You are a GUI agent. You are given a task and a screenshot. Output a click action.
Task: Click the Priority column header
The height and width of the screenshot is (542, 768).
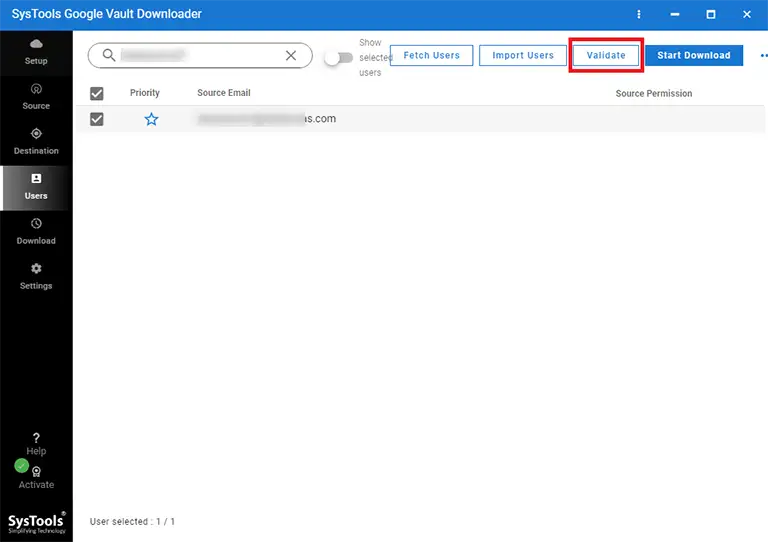pos(144,93)
